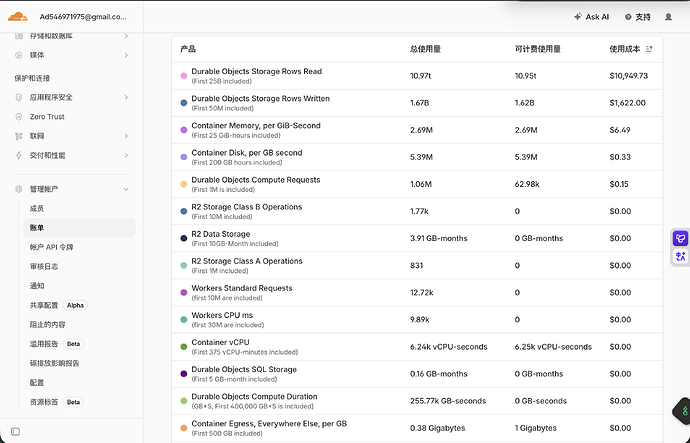This screenshot has width=690, height=443.
Task: Click color dot for Durable Objects Compute Duration
Action: tap(184, 401)
